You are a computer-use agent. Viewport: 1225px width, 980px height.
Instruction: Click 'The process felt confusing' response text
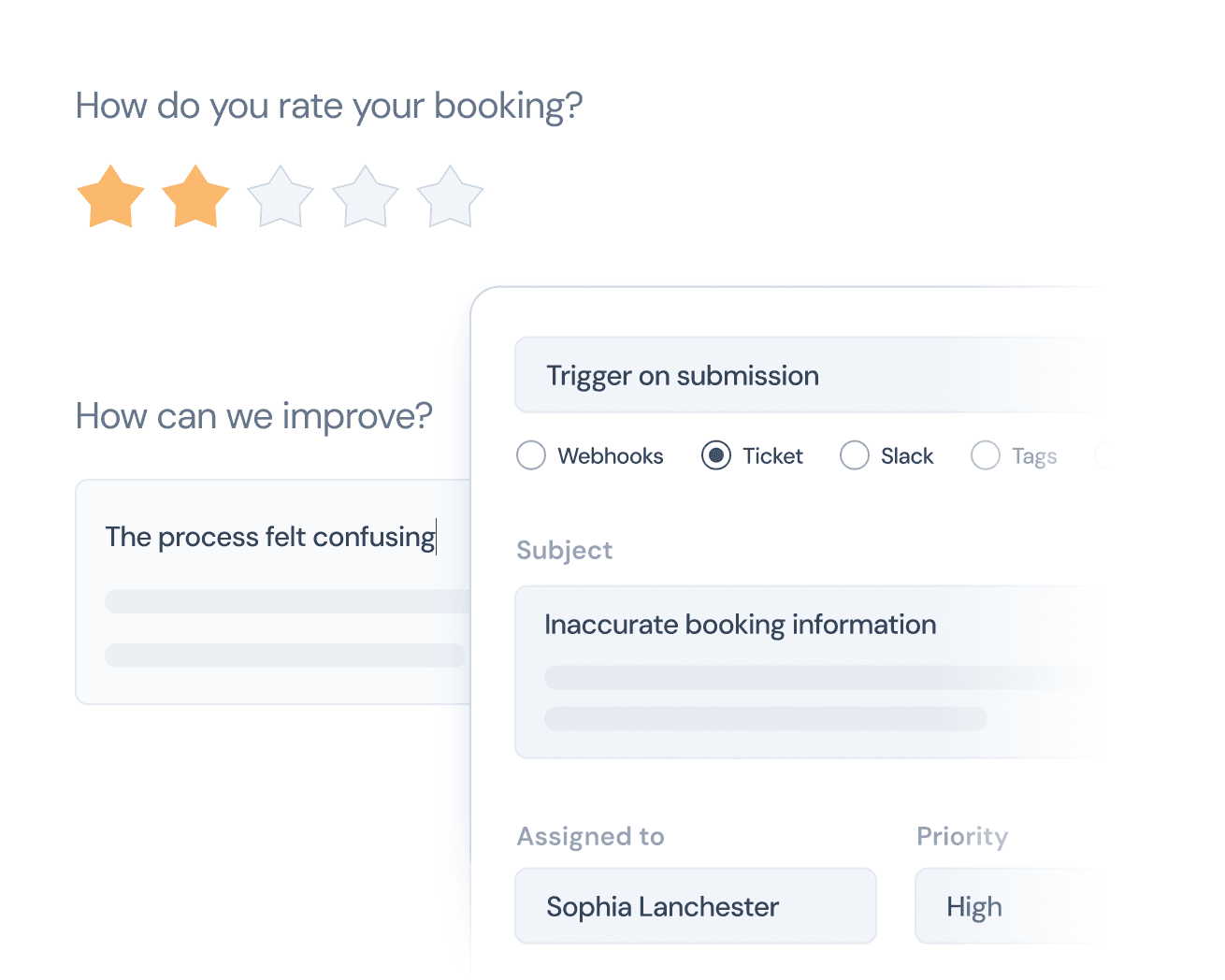click(x=270, y=537)
